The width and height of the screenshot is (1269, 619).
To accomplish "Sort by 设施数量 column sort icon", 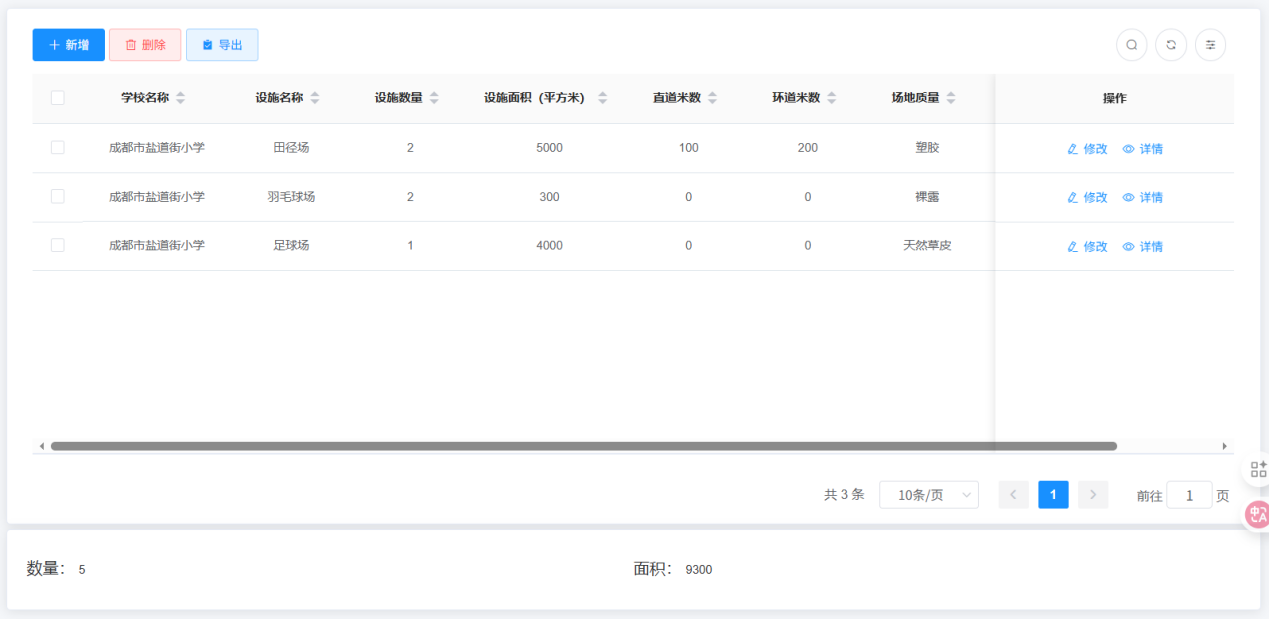I will [x=434, y=98].
